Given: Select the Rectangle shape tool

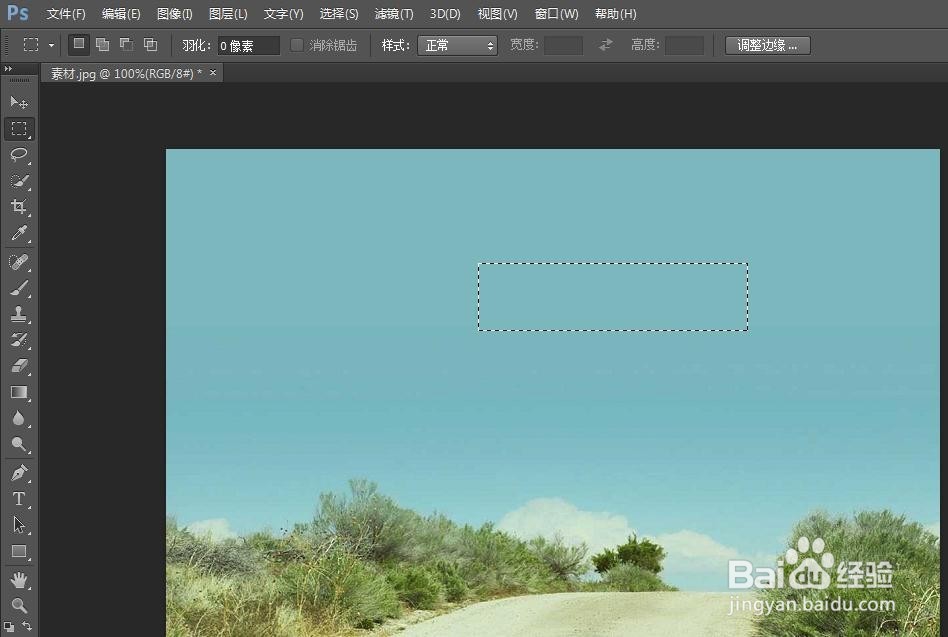Looking at the screenshot, I should pyautogui.click(x=19, y=552).
